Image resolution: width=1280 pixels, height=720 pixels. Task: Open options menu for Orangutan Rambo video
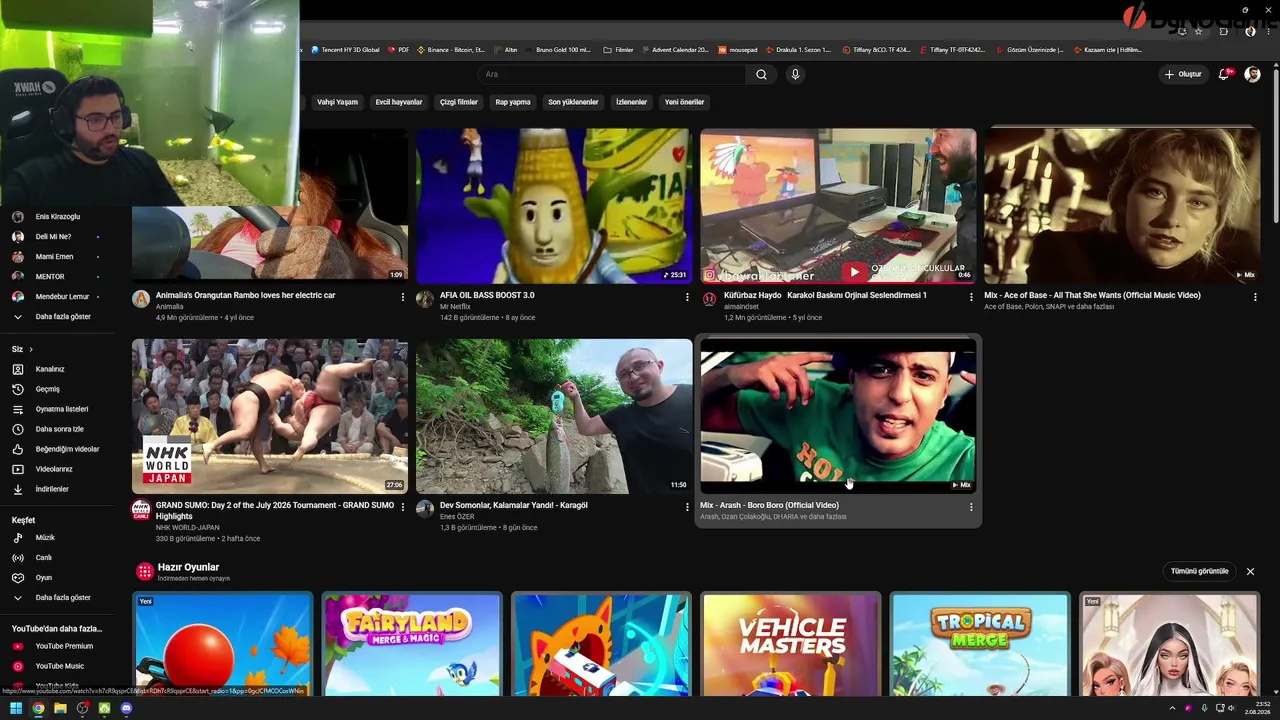tap(403, 297)
